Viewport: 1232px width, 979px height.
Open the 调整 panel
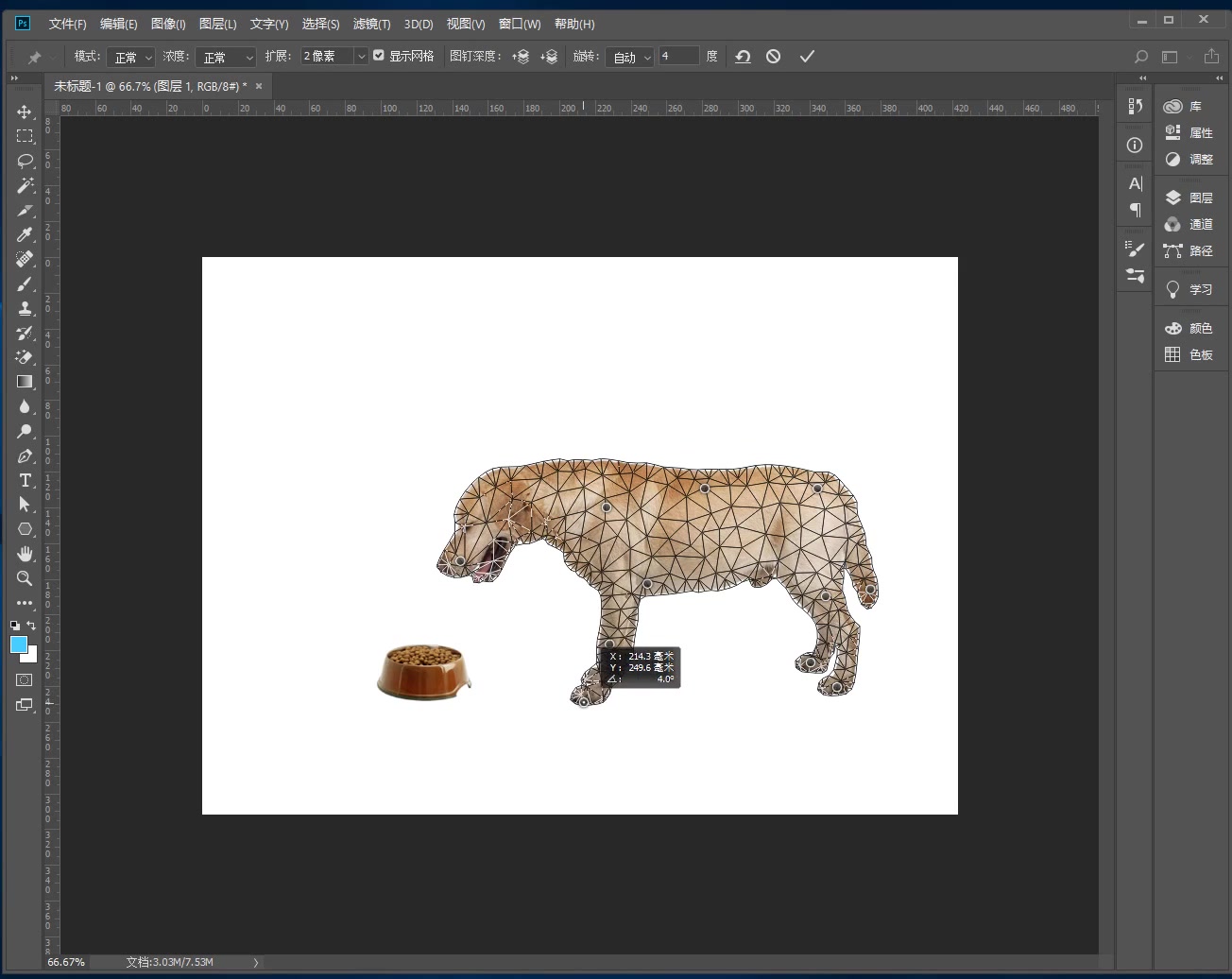point(1189,159)
